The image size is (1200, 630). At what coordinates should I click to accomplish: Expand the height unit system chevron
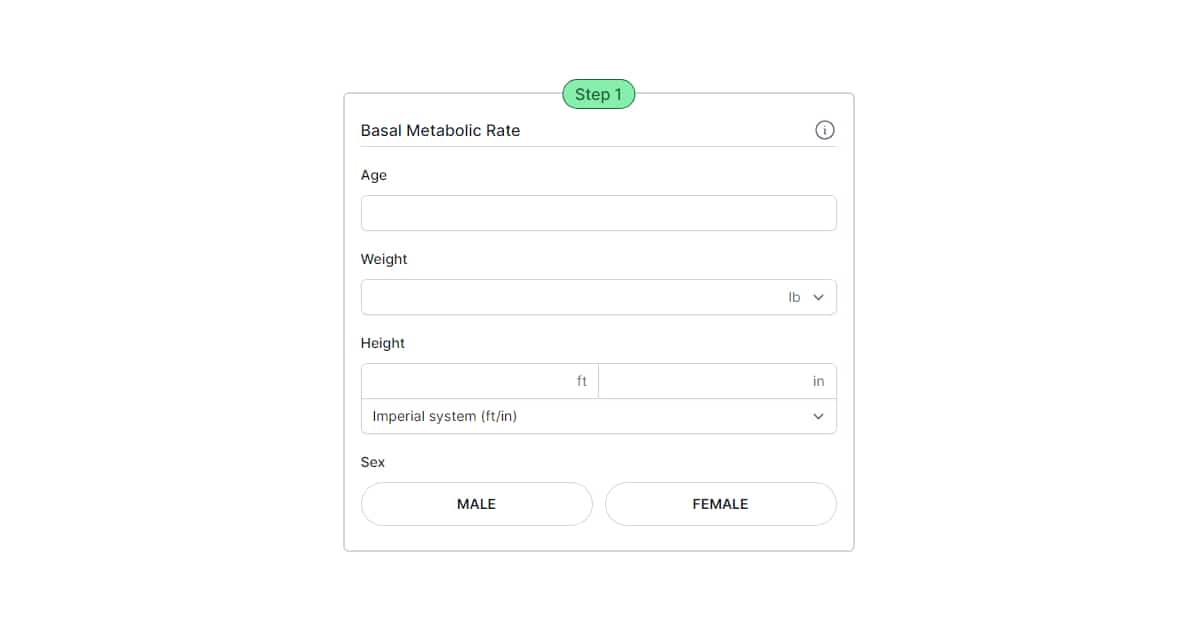[x=819, y=416]
